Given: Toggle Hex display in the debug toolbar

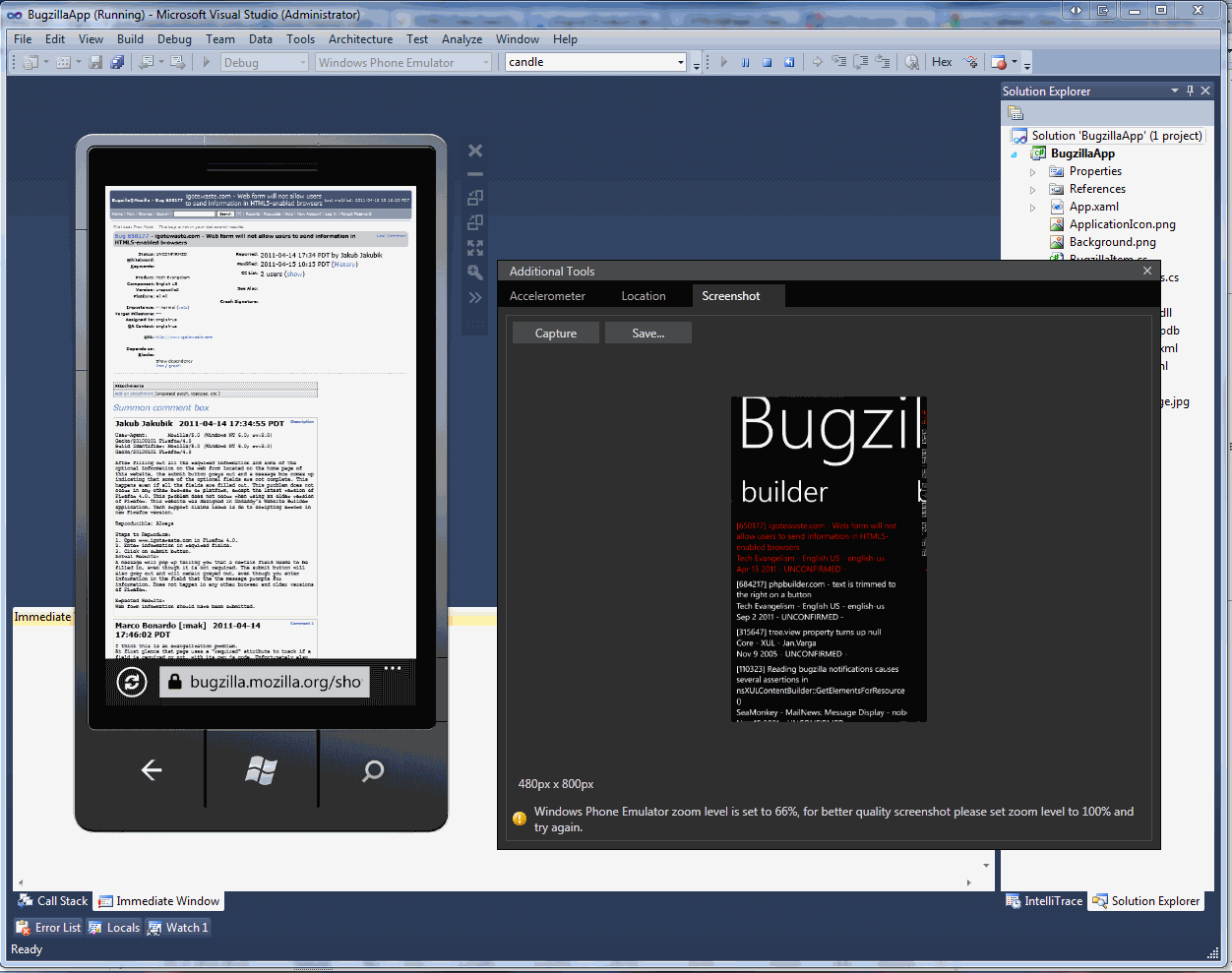Looking at the screenshot, I should pyautogui.click(x=942, y=62).
